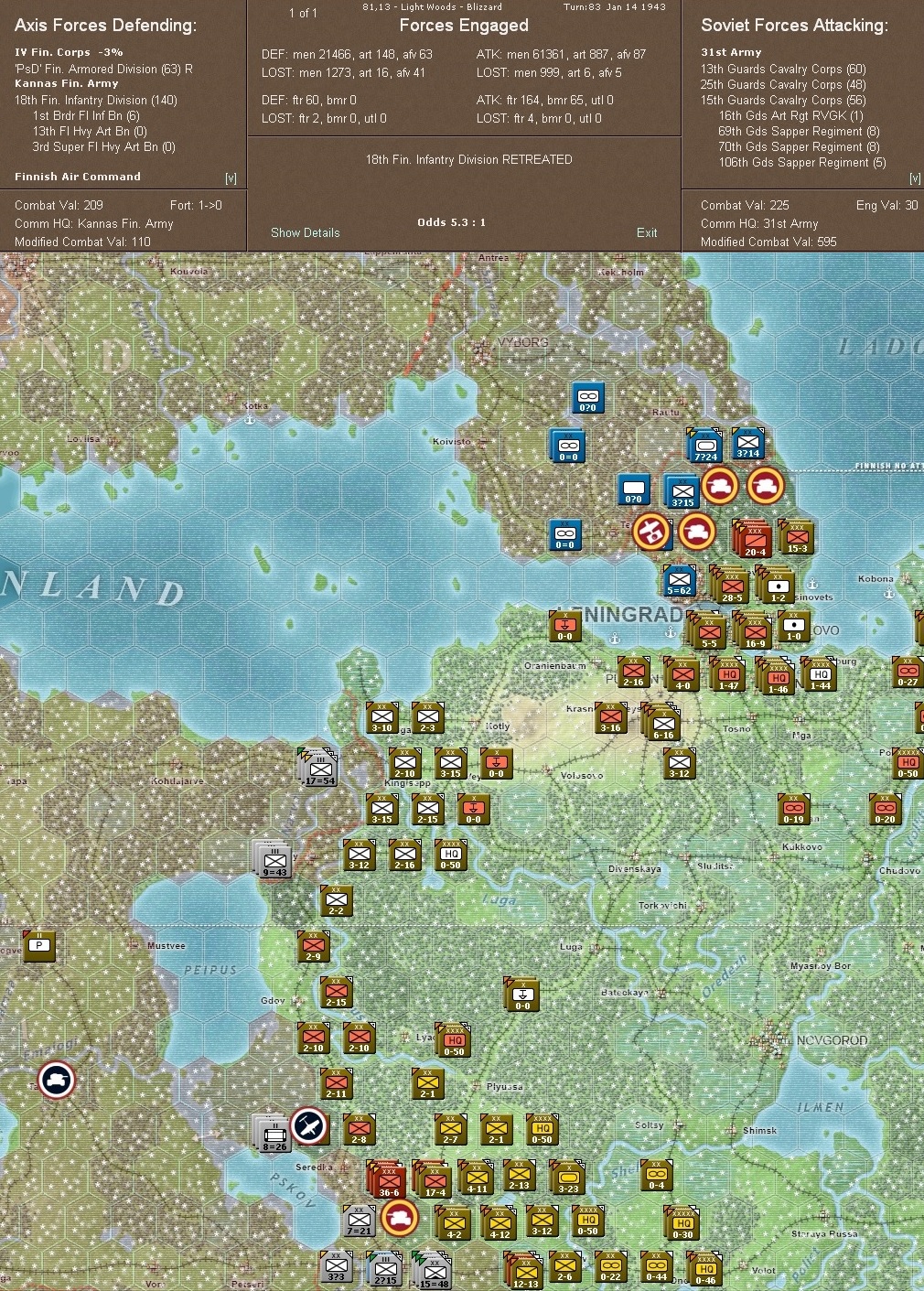924x1291 pixels.
Task: Select HQ counter 1-46
Action: (x=776, y=676)
